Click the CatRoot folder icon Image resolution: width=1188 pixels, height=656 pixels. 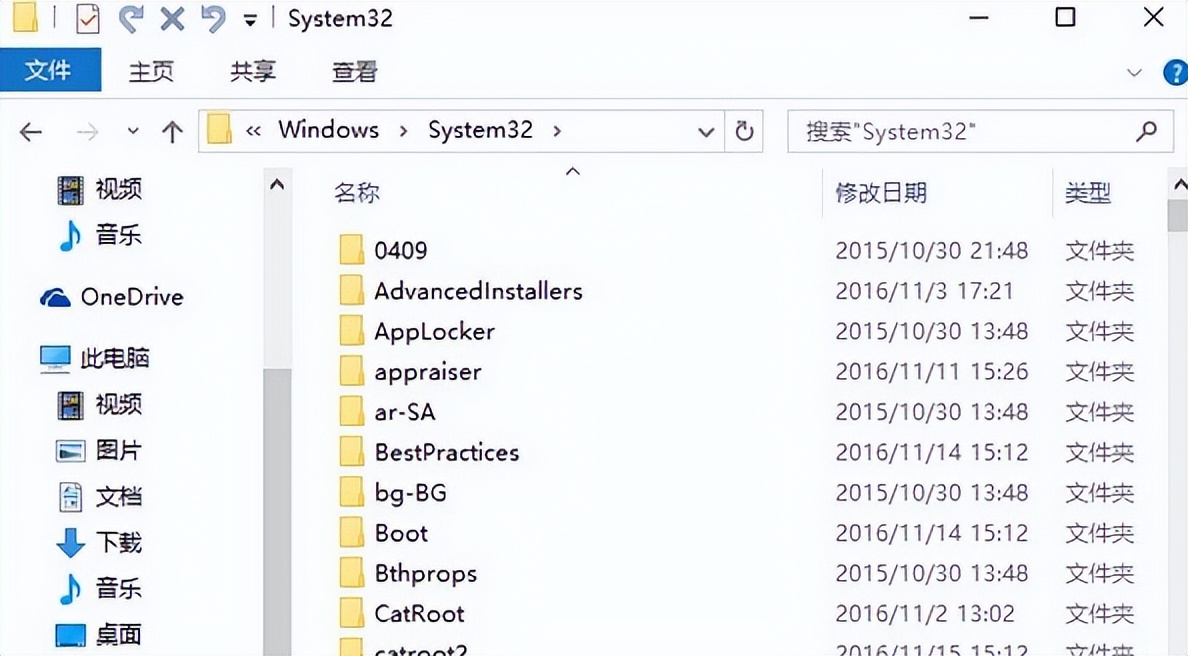[352, 613]
